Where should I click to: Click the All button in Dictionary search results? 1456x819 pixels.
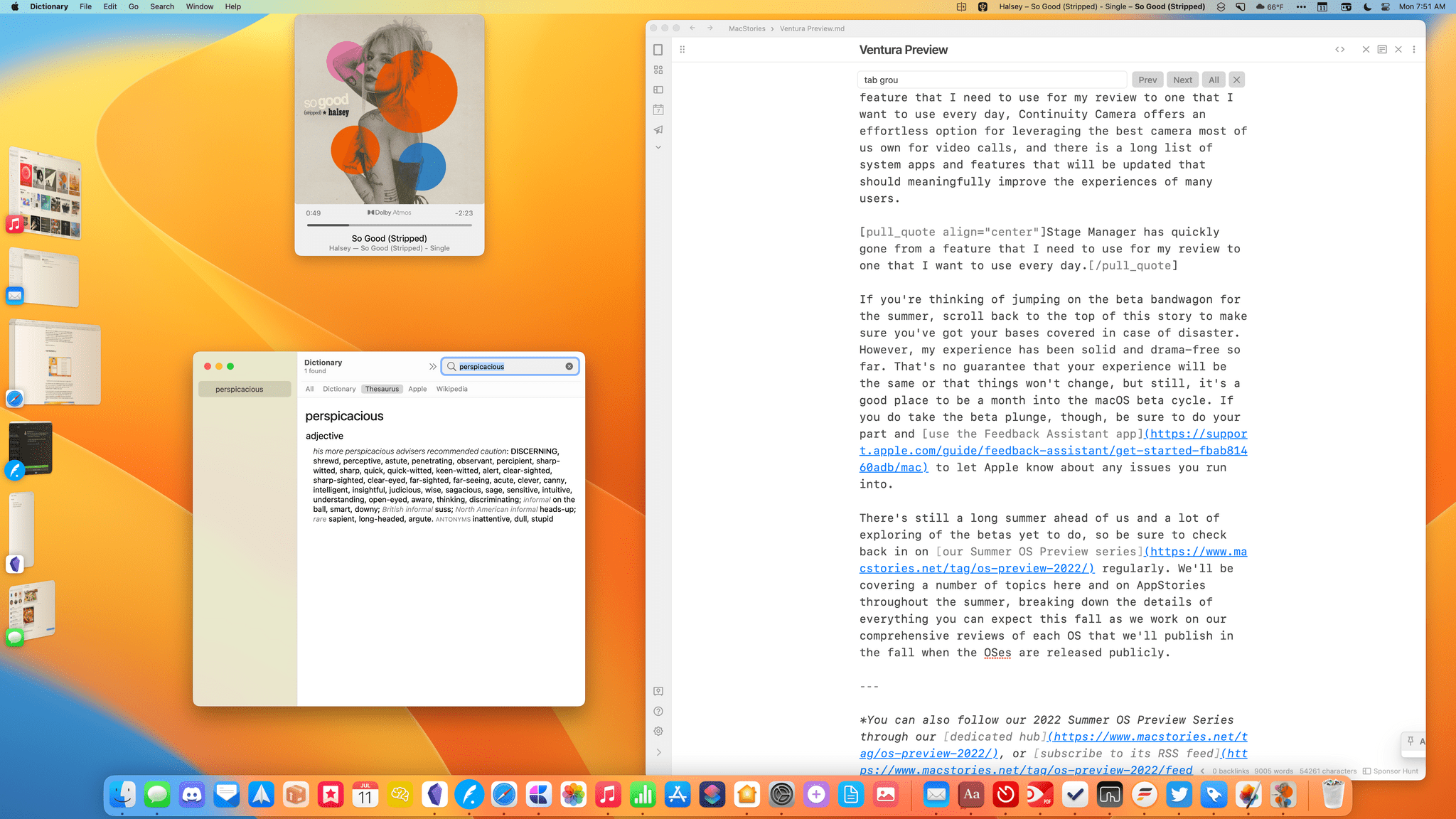[x=309, y=388]
